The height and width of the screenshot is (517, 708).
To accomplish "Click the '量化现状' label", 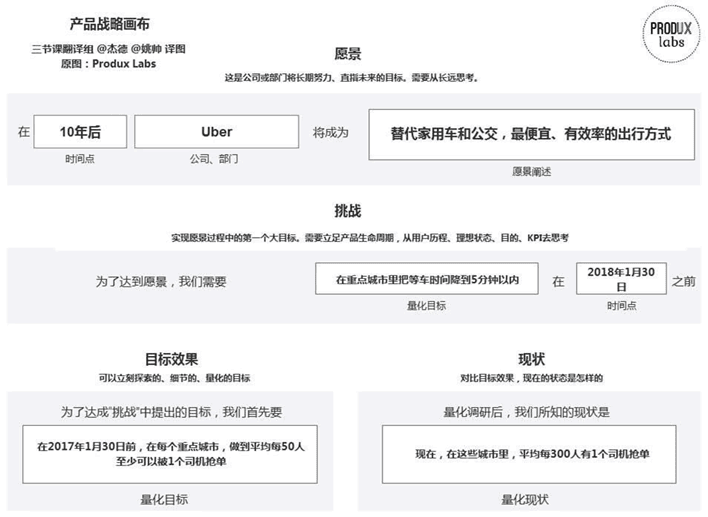I will (525, 499).
